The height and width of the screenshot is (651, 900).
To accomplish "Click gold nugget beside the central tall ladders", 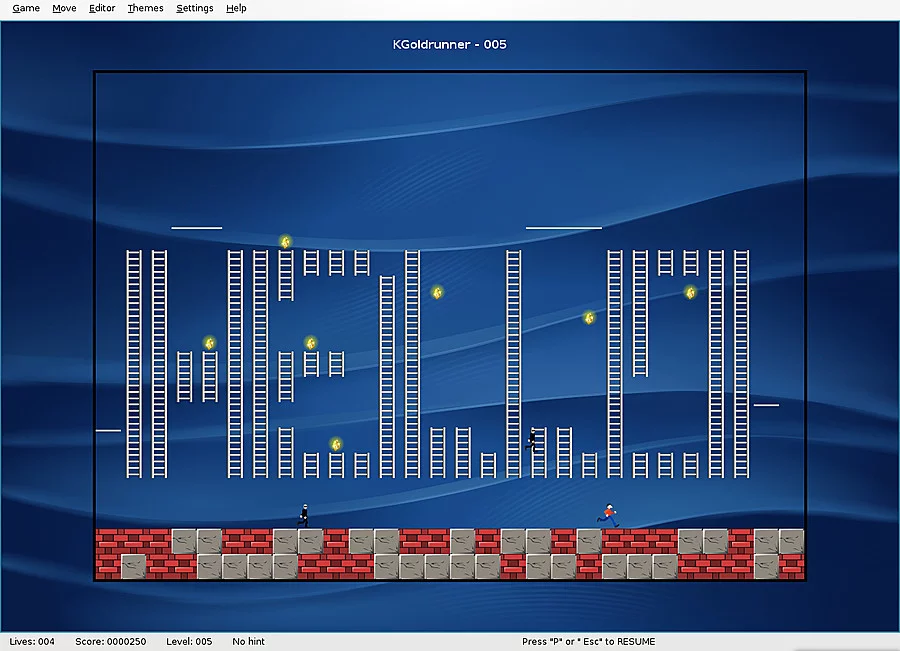I will tap(437, 293).
